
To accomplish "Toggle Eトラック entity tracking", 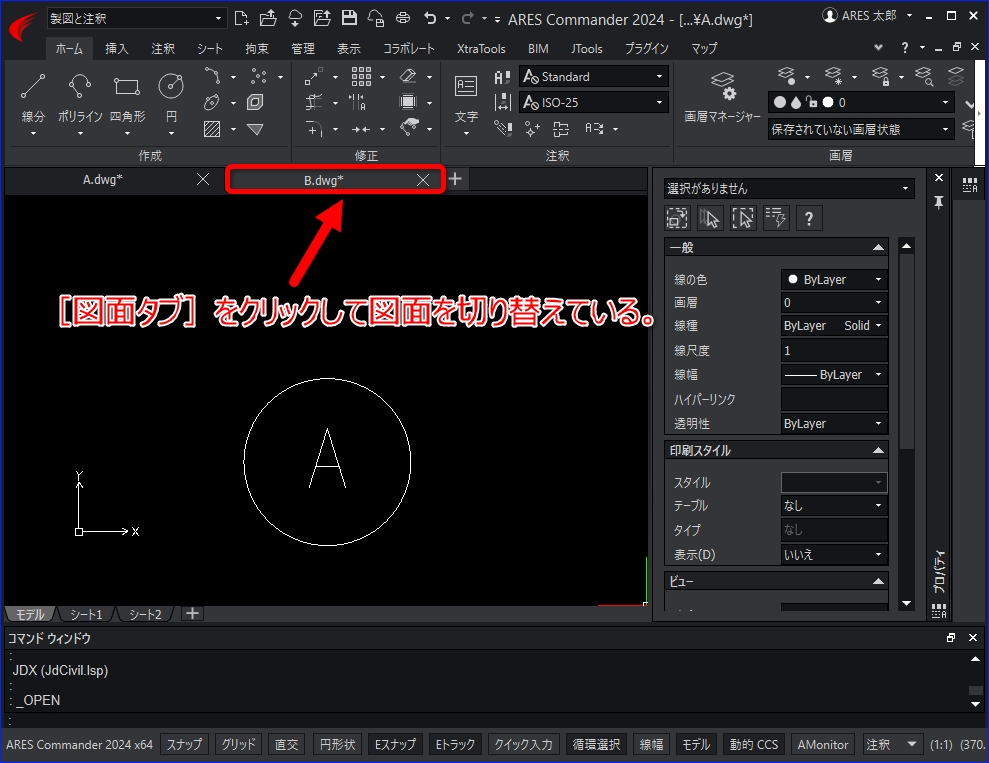I will (455, 745).
